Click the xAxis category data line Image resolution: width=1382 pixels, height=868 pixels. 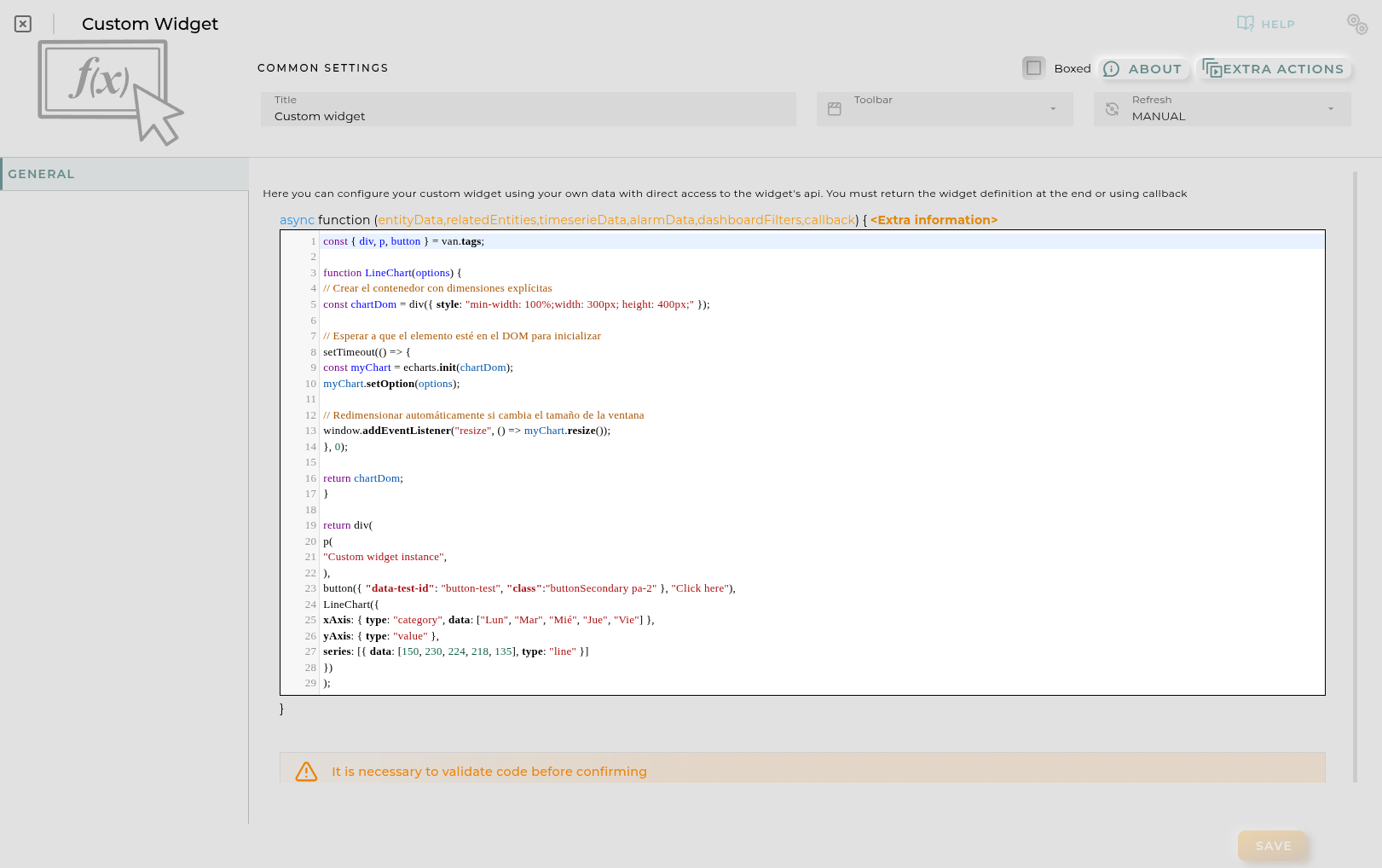489,620
